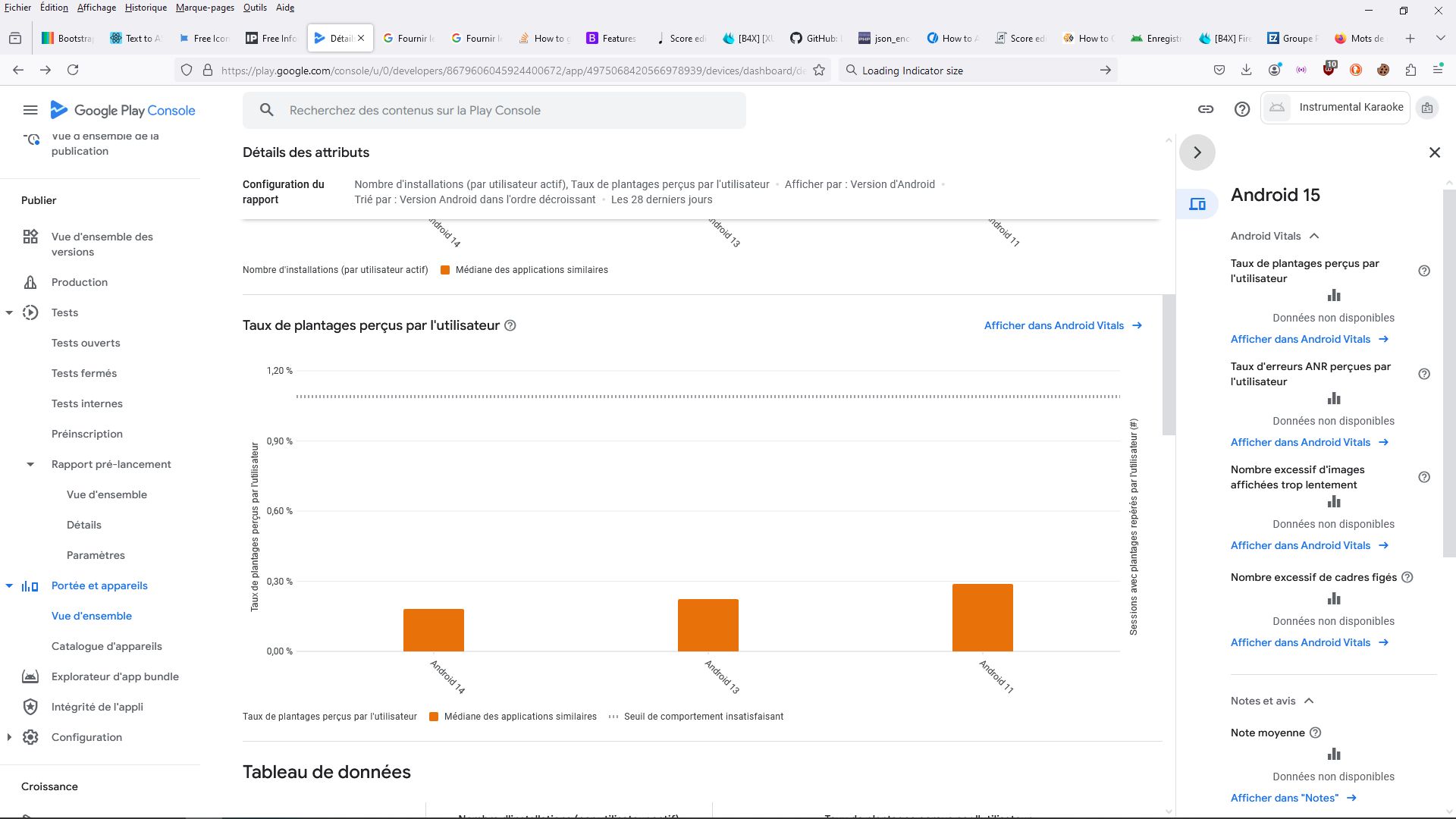
Task: Click the Intégrité de l'appli shield icon
Action: 30,708
